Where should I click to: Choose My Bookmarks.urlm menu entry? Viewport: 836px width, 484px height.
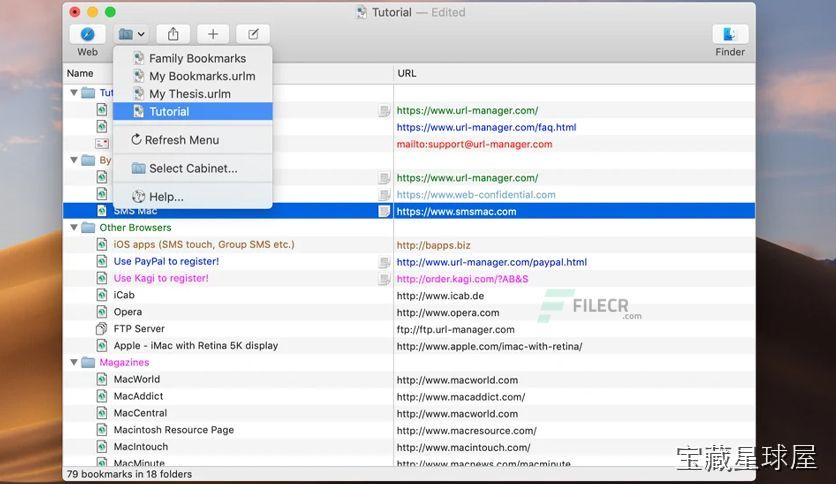(x=192, y=76)
